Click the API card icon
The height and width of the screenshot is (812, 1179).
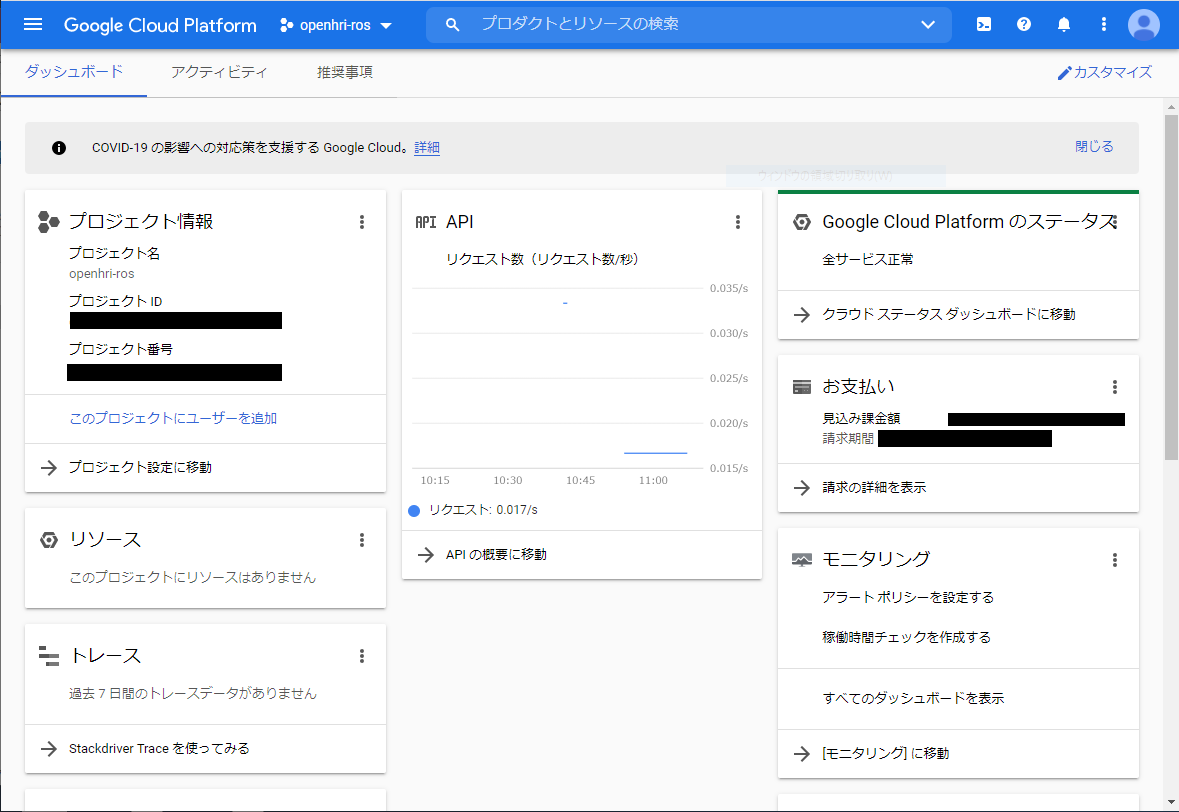[426, 222]
